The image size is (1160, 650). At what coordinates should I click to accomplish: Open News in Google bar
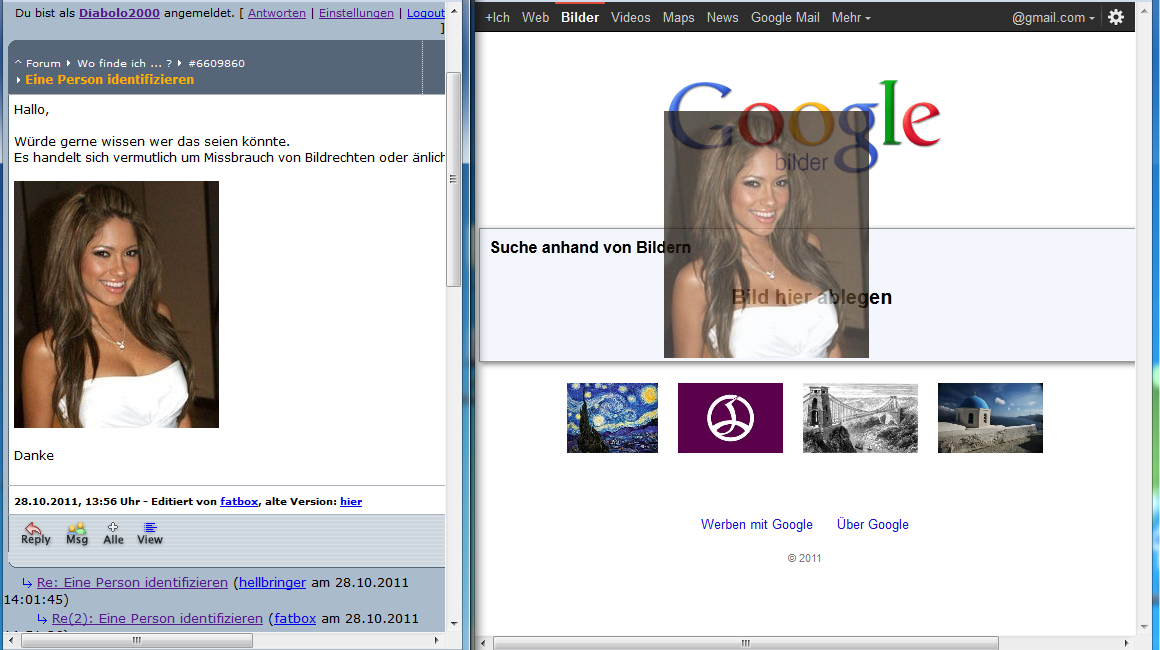click(x=722, y=17)
